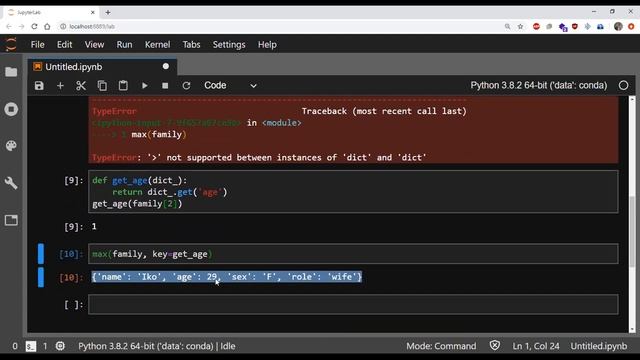Close the Untitled.ipynb tab via unsaved dot
Screen dimensions: 640x360
pyautogui.click(x=166, y=66)
